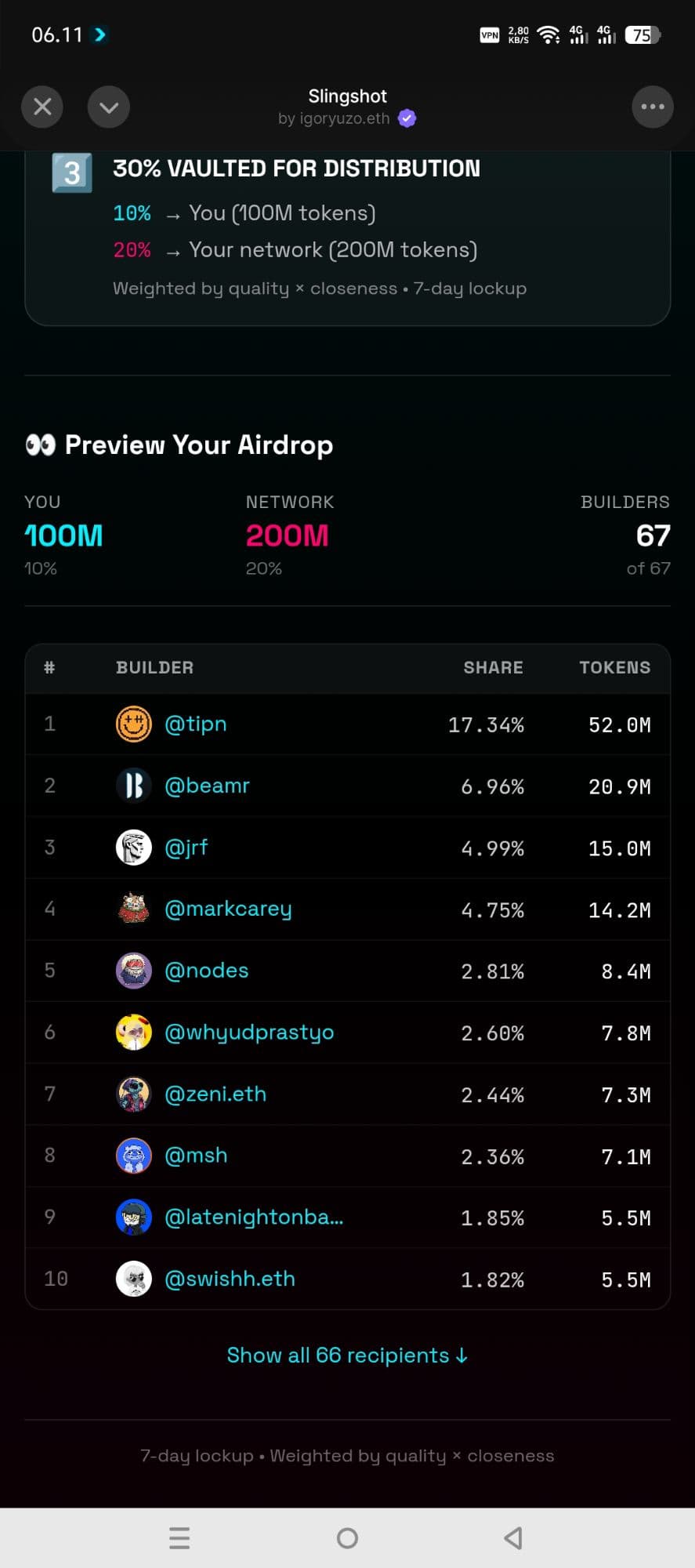The width and height of the screenshot is (695, 1568).
Task: Tap the SHARE column header
Action: tap(493, 668)
